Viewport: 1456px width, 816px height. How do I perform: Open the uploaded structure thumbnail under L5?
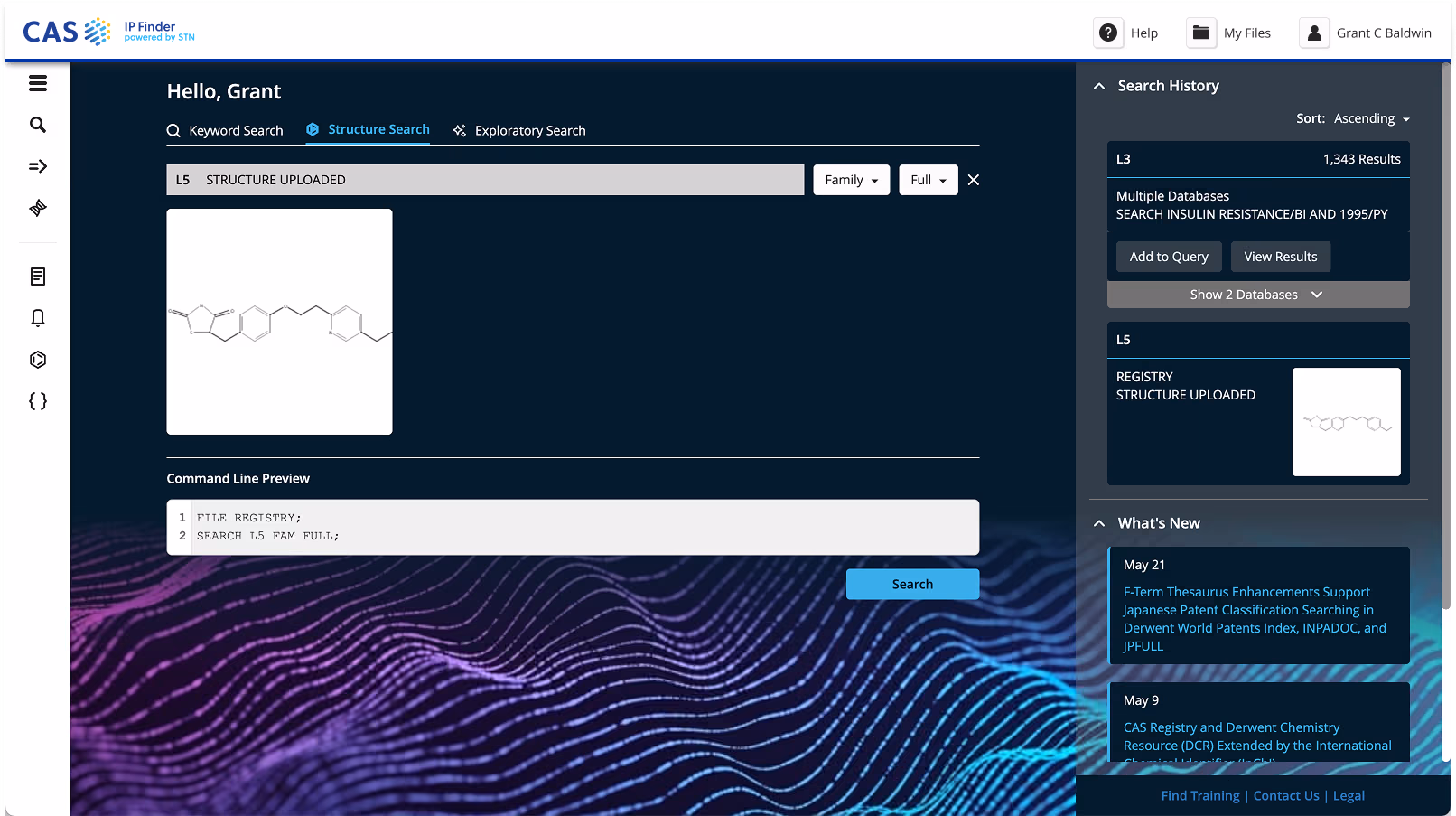[1346, 422]
